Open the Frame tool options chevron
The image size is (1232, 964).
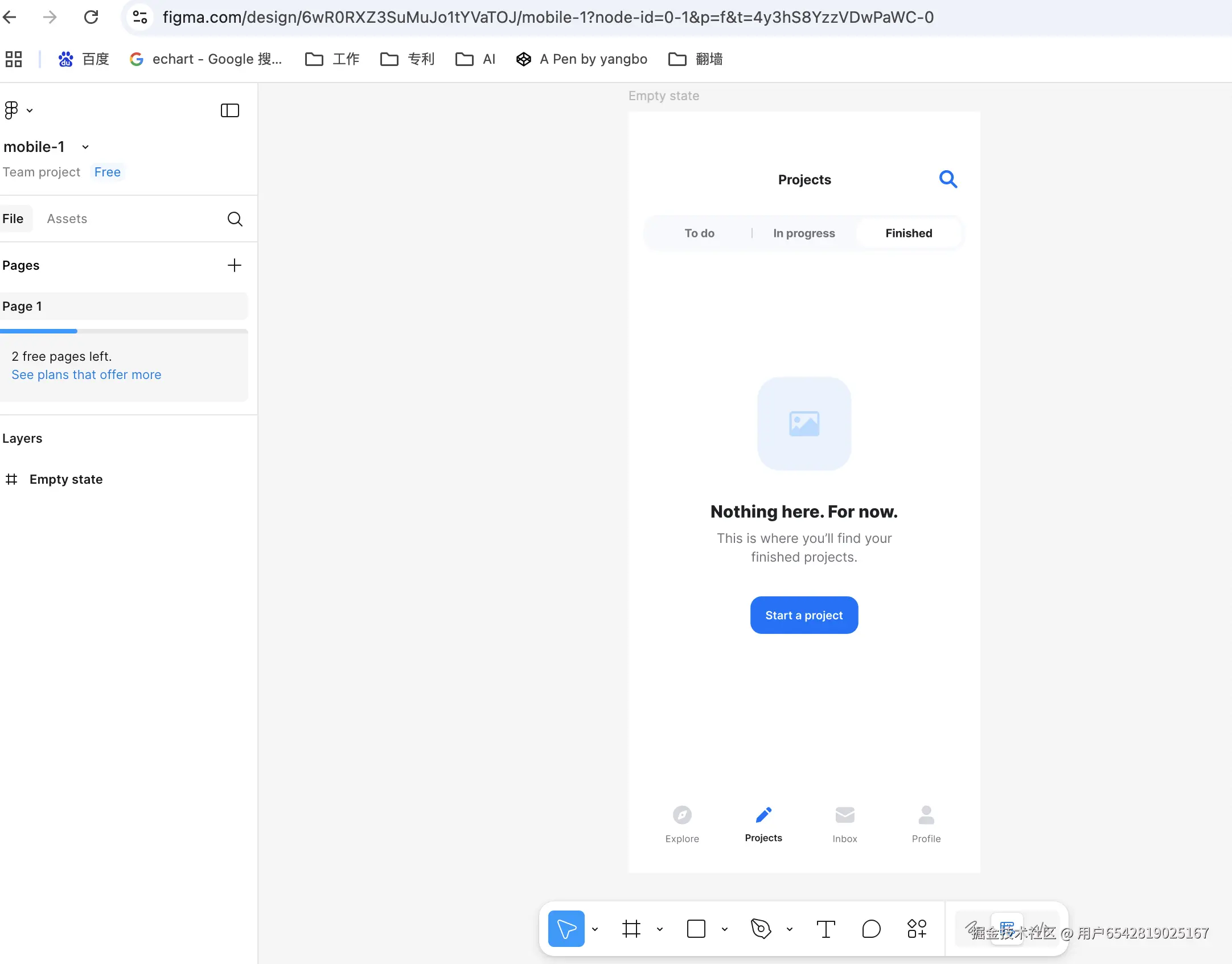click(x=660, y=929)
